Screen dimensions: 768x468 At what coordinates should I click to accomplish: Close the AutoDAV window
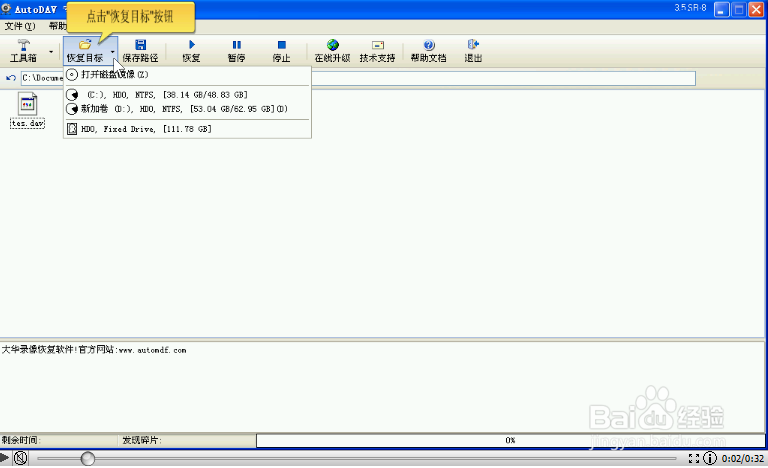point(756,9)
